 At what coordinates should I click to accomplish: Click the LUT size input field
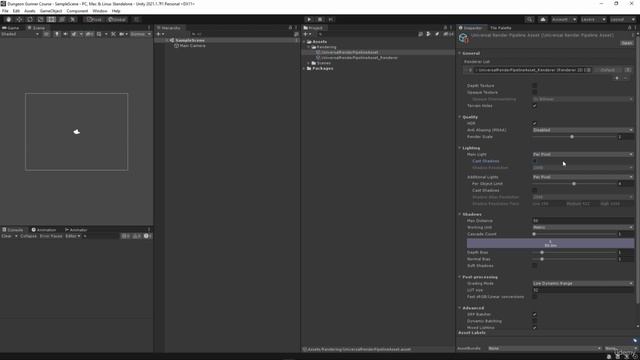click(583, 290)
